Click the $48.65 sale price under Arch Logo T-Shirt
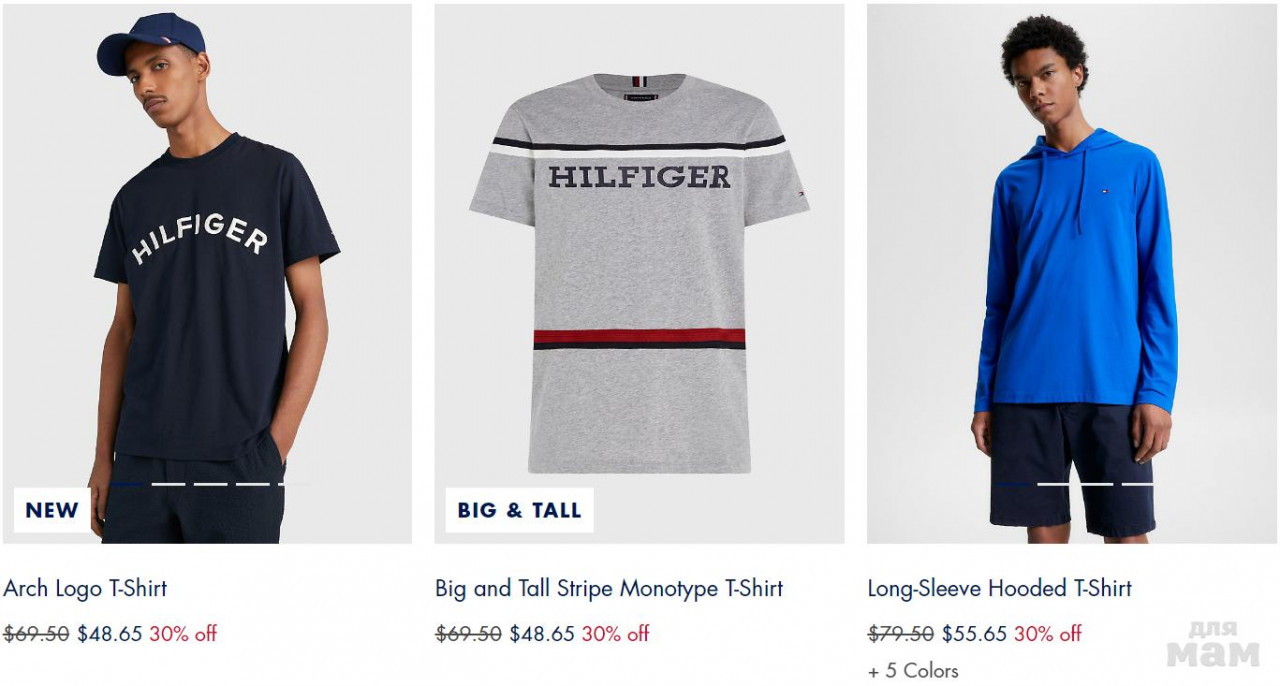Image resolution: width=1280 pixels, height=686 pixels. click(x=110, y=633)
